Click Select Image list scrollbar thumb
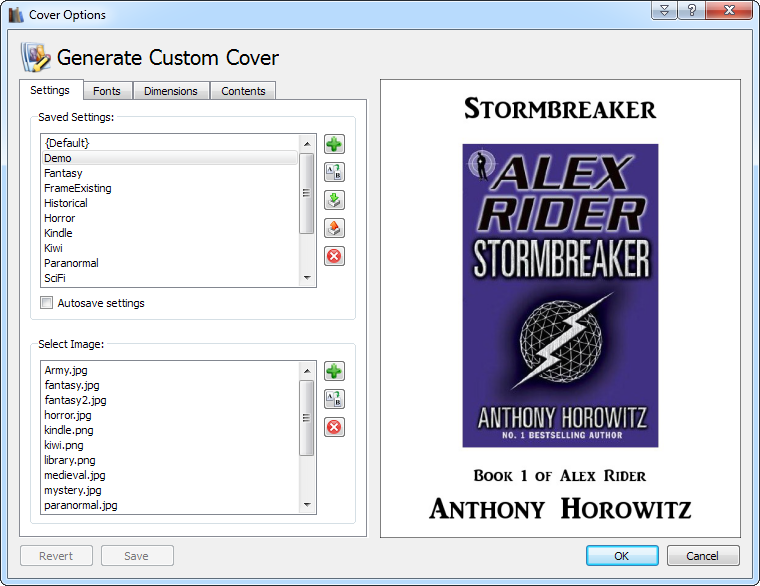 point(306,418)
